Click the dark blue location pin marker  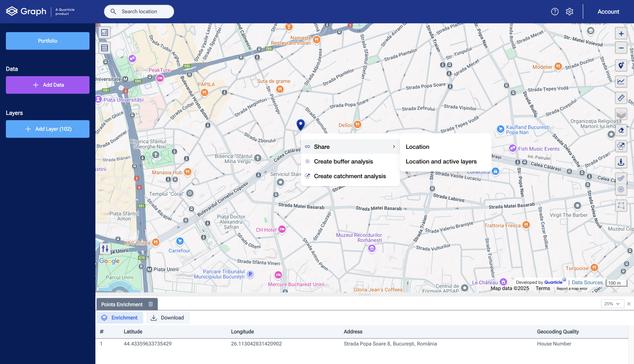point(300,125)
